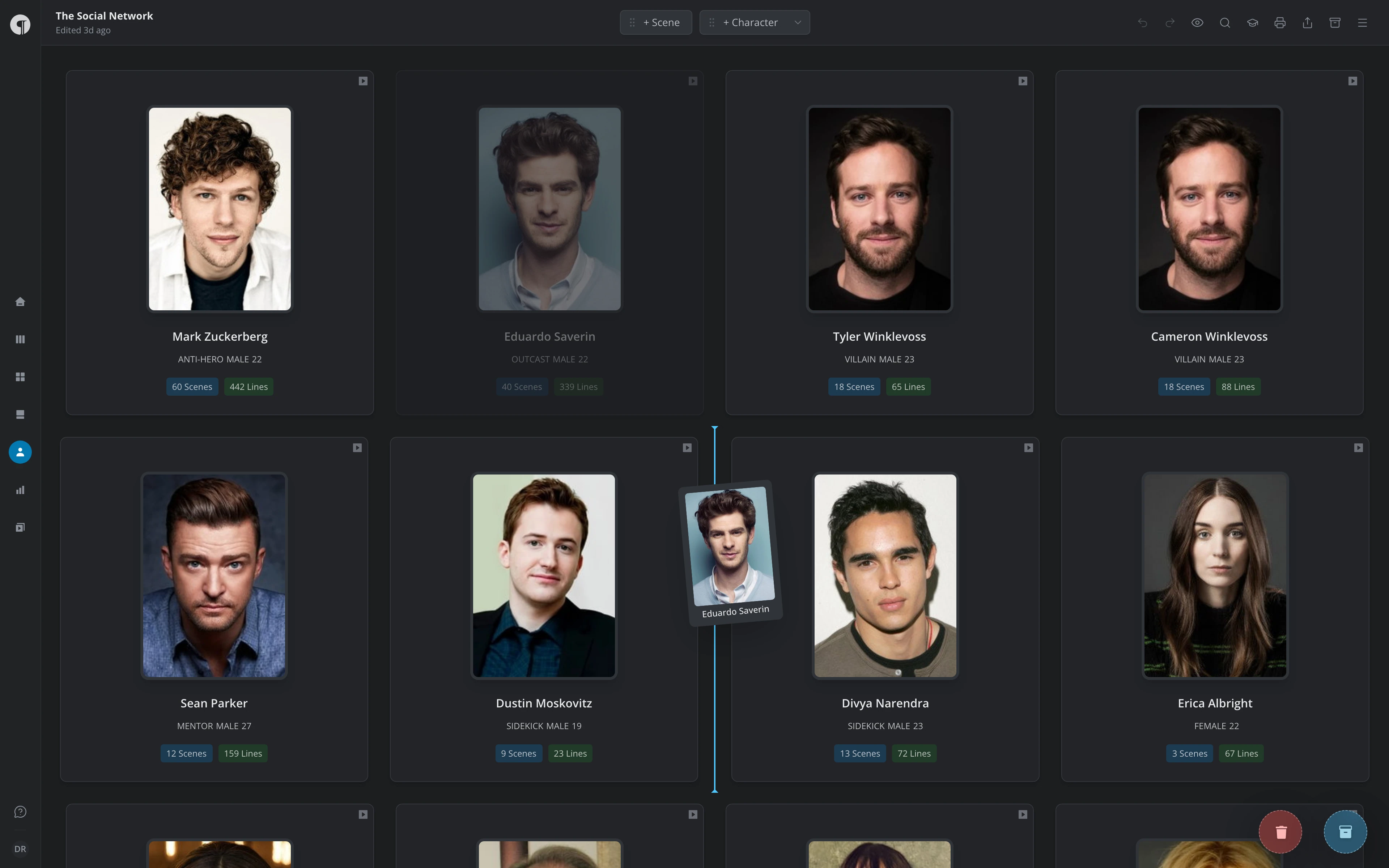Click the app logo at top left

pyautogui.click(x=20, y=24)
